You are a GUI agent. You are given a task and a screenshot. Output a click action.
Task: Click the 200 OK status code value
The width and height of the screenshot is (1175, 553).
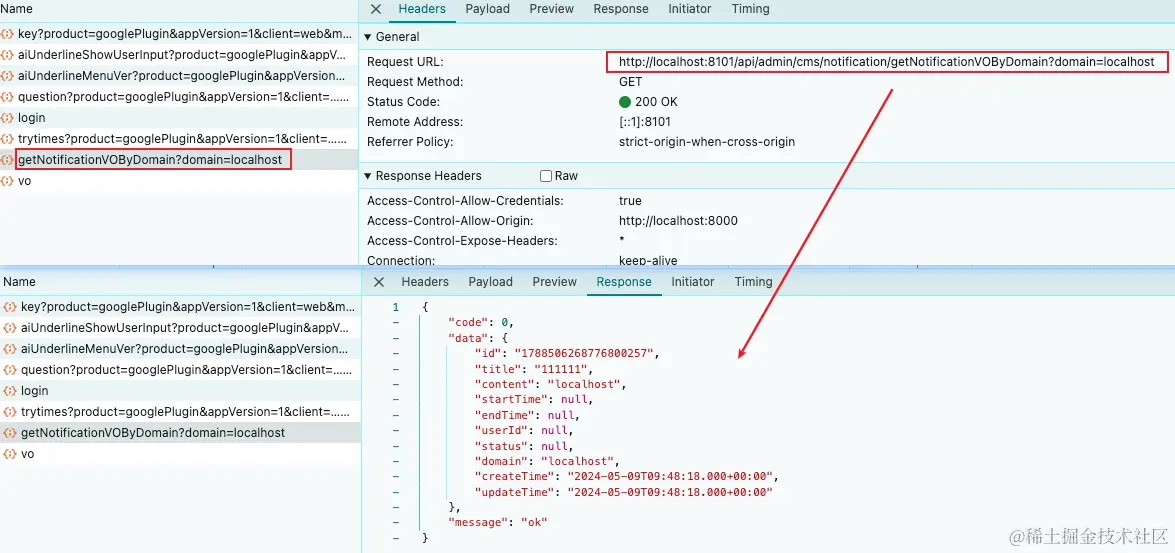tap(656, 102)
